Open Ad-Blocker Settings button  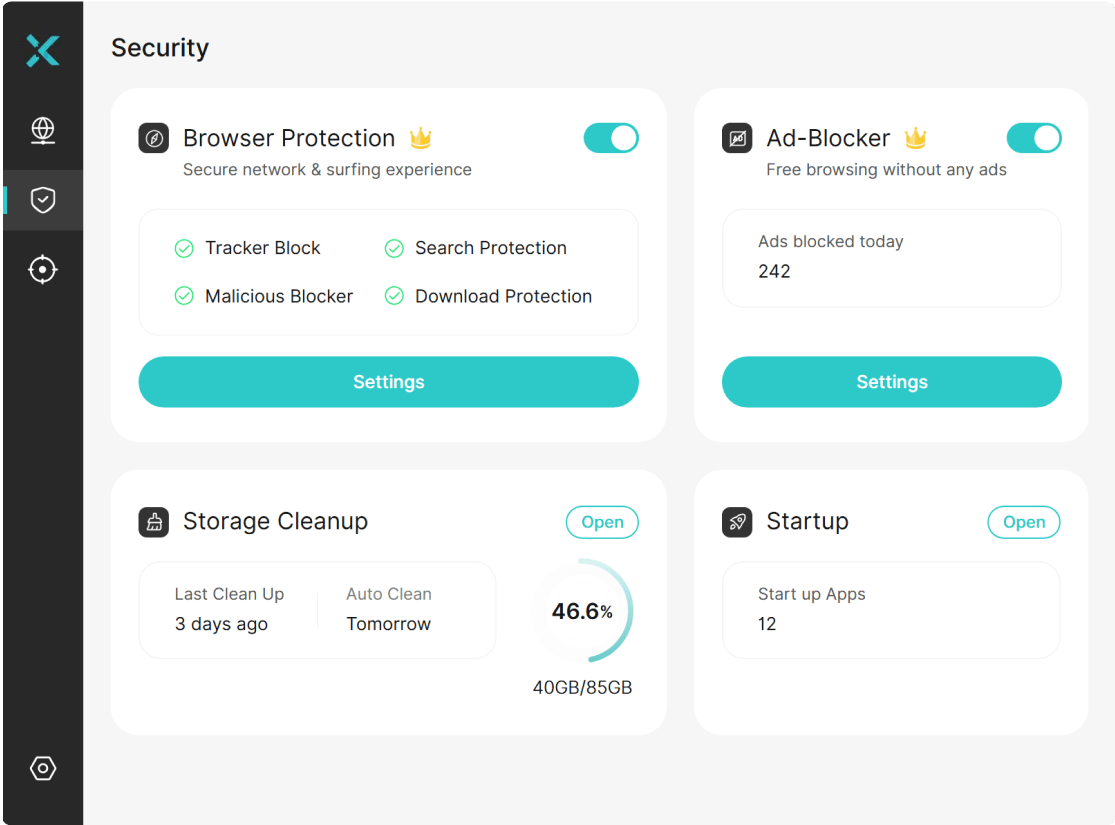pyautogui.click(x=892, y=382)
